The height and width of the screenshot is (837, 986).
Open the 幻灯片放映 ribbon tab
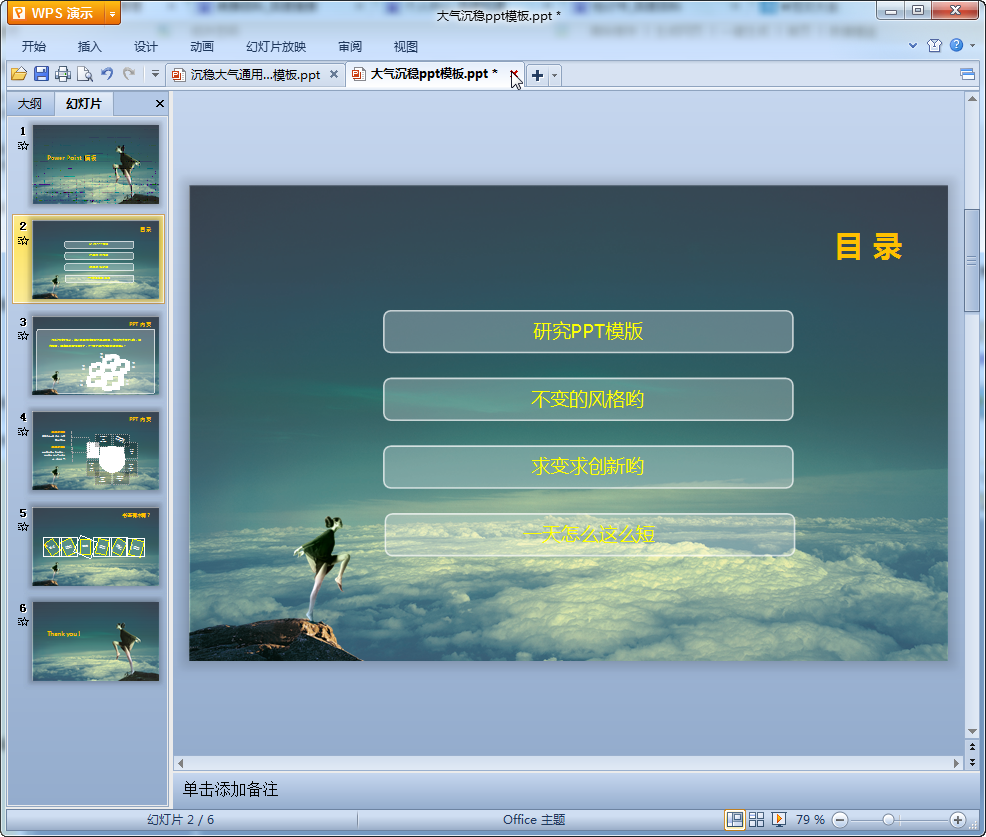(276, 47)
